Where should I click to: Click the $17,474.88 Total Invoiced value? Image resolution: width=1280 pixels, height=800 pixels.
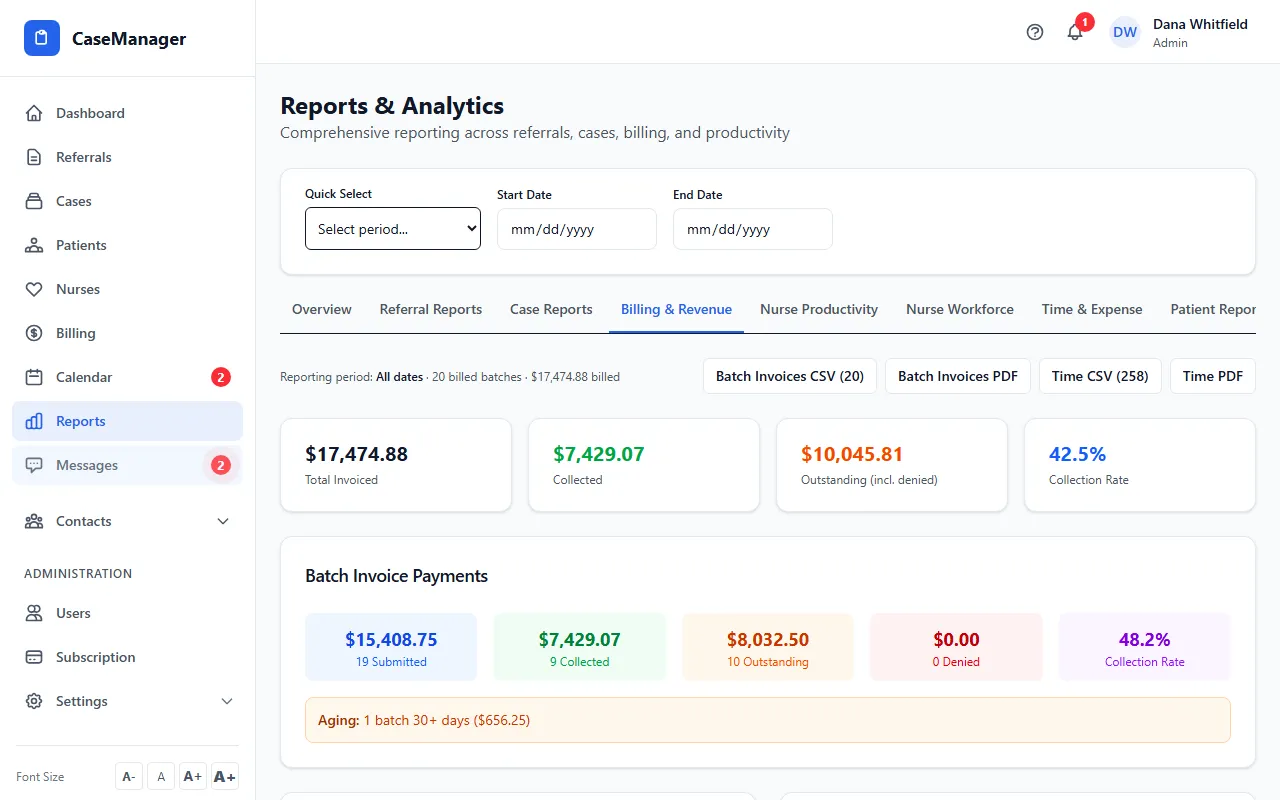pos(356,454)
